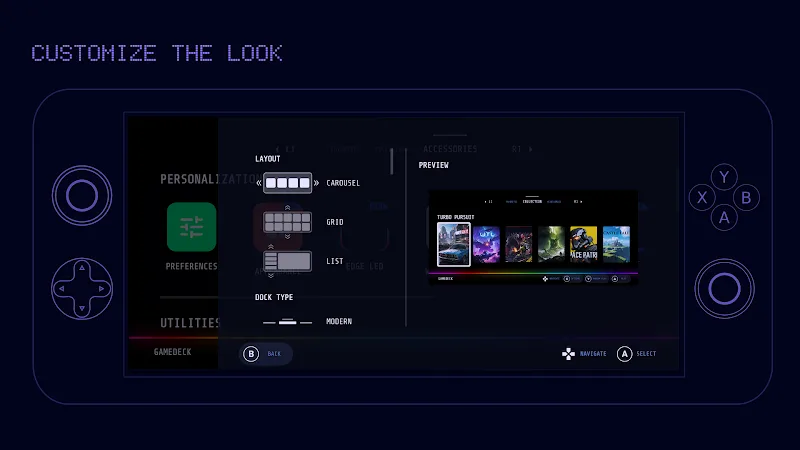Screen dimensions: 800x450
Task: Click the Ace Raiders cover in preview
Action: (x=584, y=244)
